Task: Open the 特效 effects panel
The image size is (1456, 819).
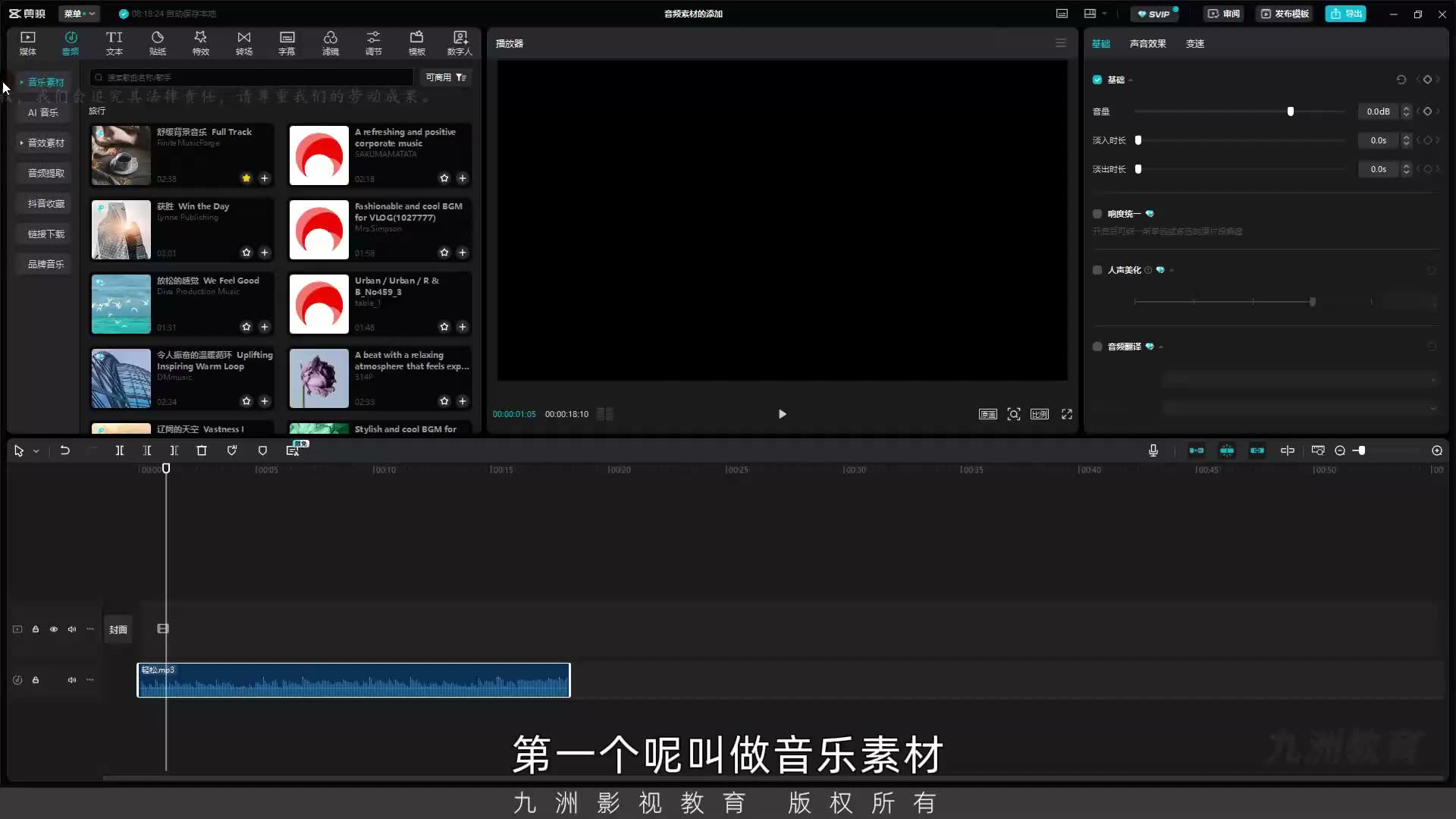Action: (200, 43)
